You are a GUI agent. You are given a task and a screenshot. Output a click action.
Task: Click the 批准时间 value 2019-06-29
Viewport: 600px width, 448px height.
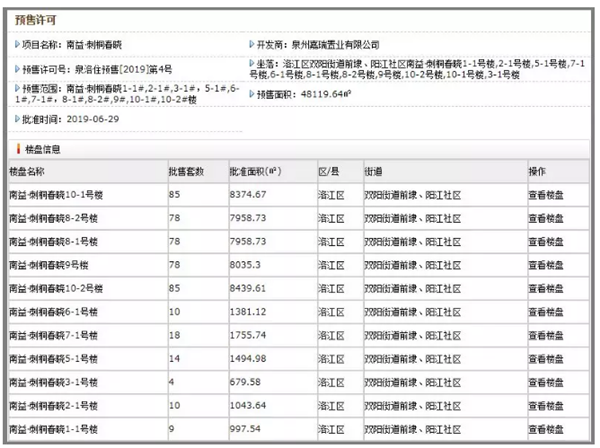93,119
